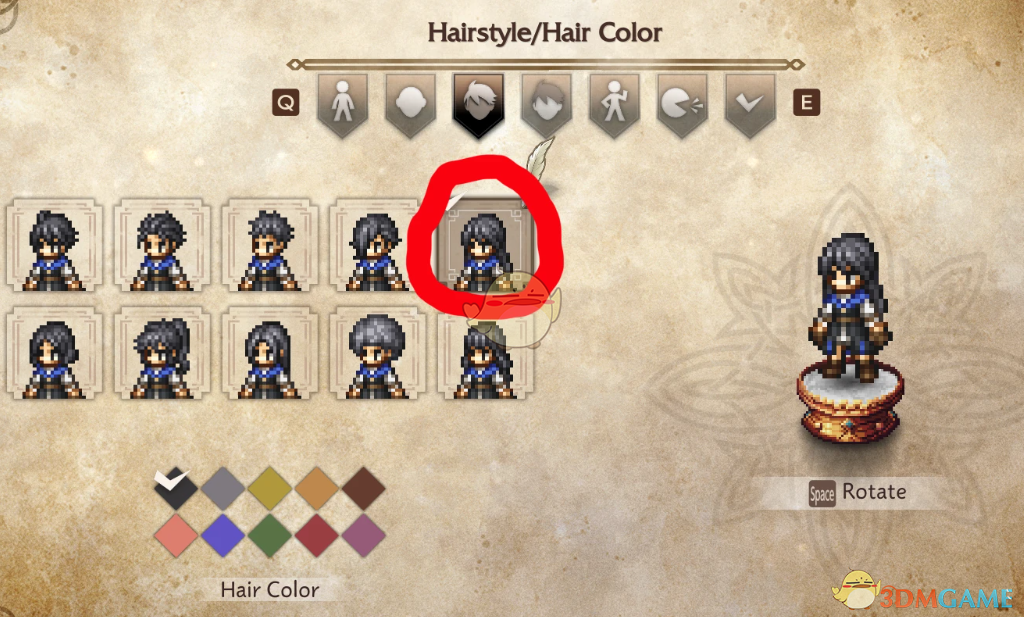The width and height of the screenshot is (1024, 617).
Task: Select the green hair color swatch
Action: pos(270,535)
